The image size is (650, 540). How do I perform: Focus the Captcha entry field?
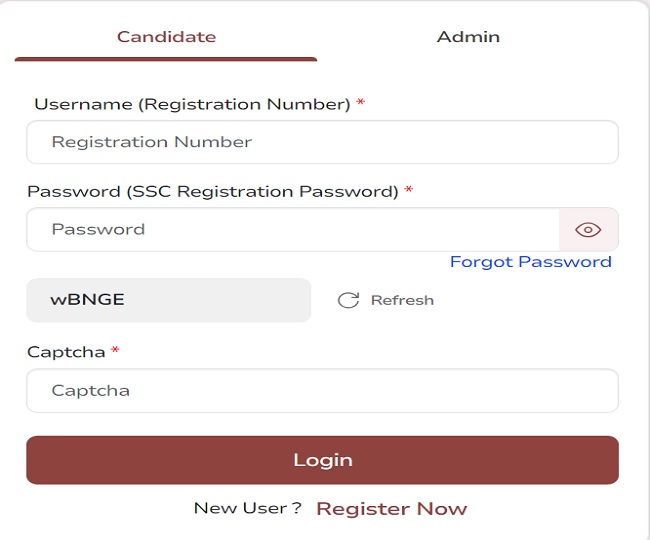[322, 391]
